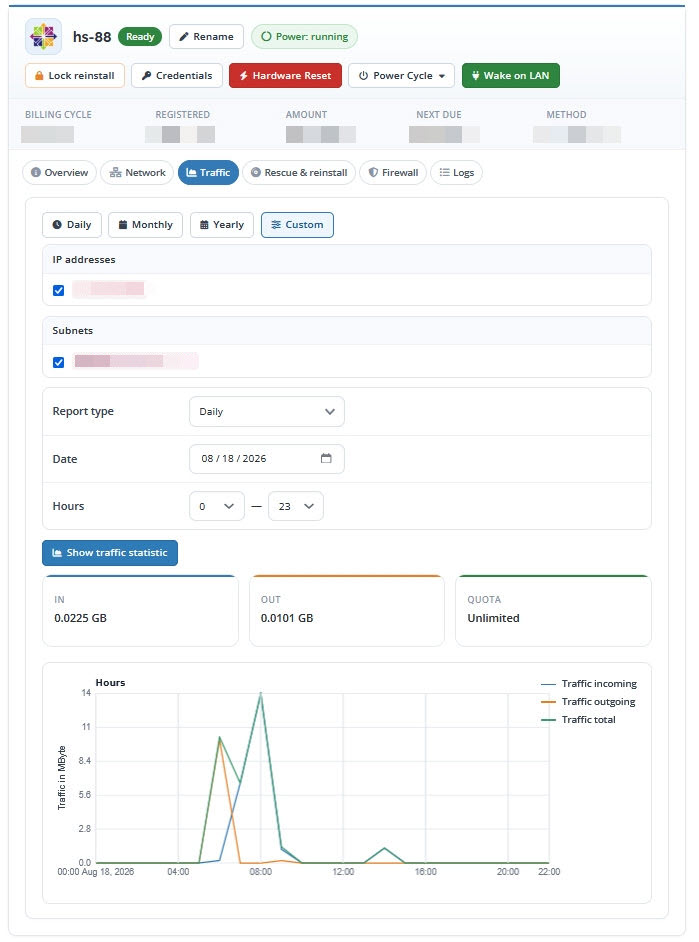
Task: Click chart icon on Show traffic statistic
Action: [57, 553]
